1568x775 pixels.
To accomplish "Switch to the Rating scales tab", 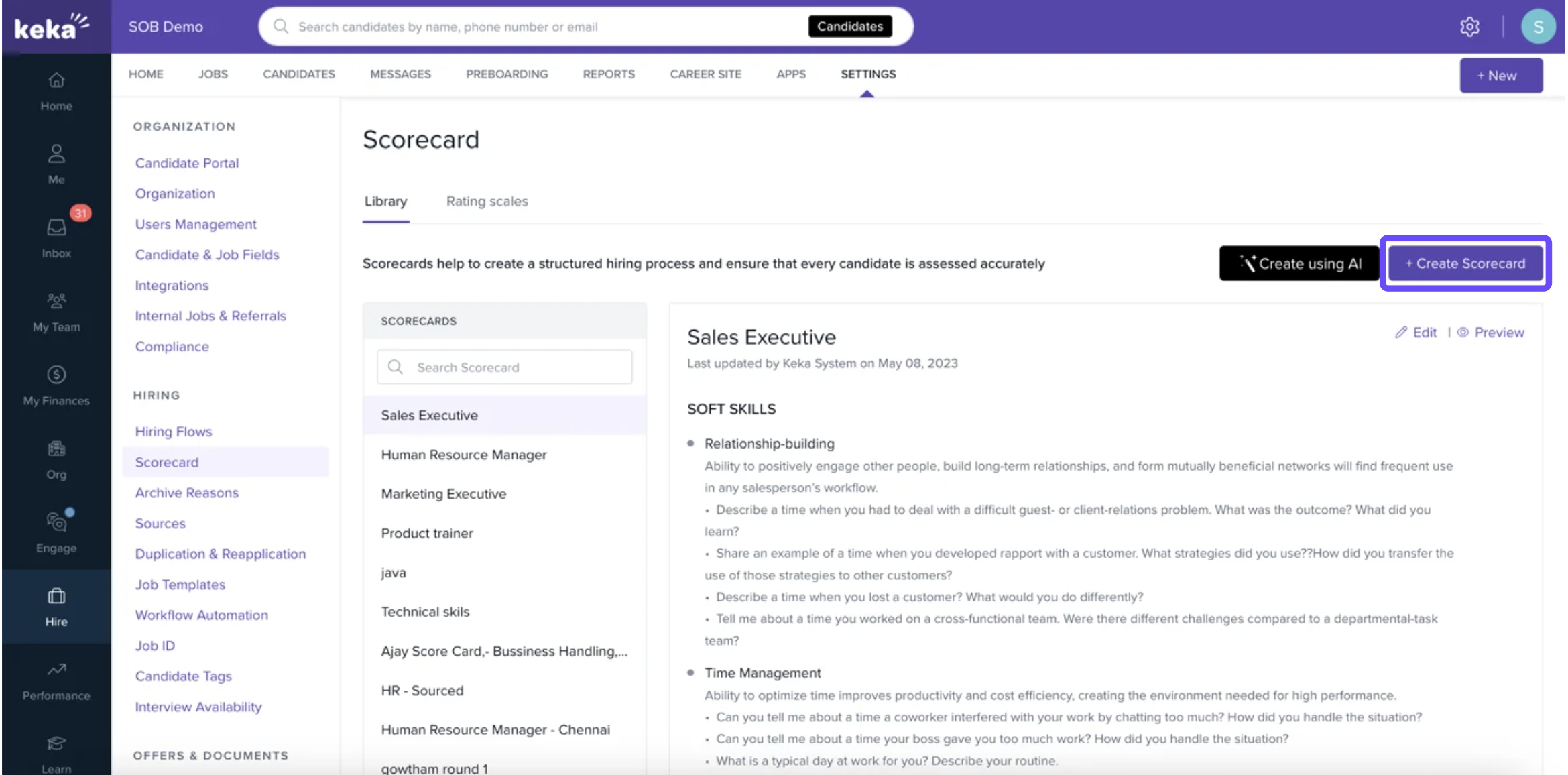I will 487,202.
